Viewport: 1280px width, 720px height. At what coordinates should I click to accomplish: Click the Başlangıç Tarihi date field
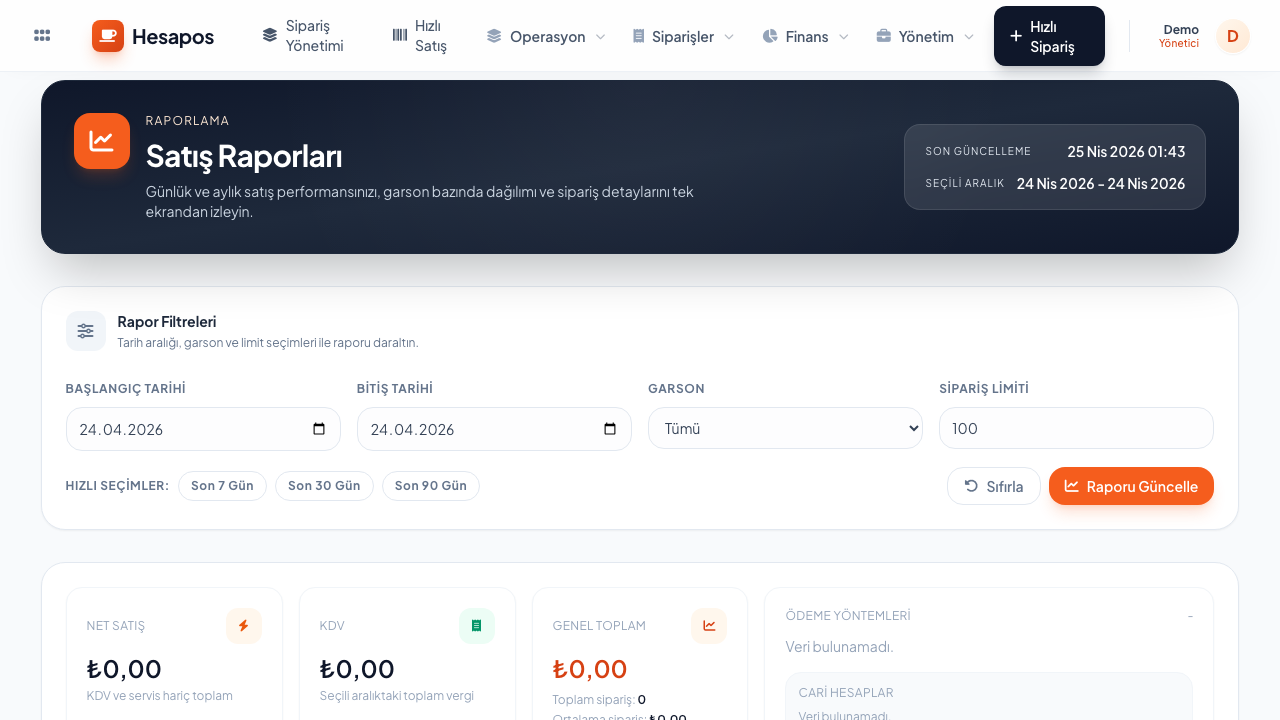coord(203,429)
